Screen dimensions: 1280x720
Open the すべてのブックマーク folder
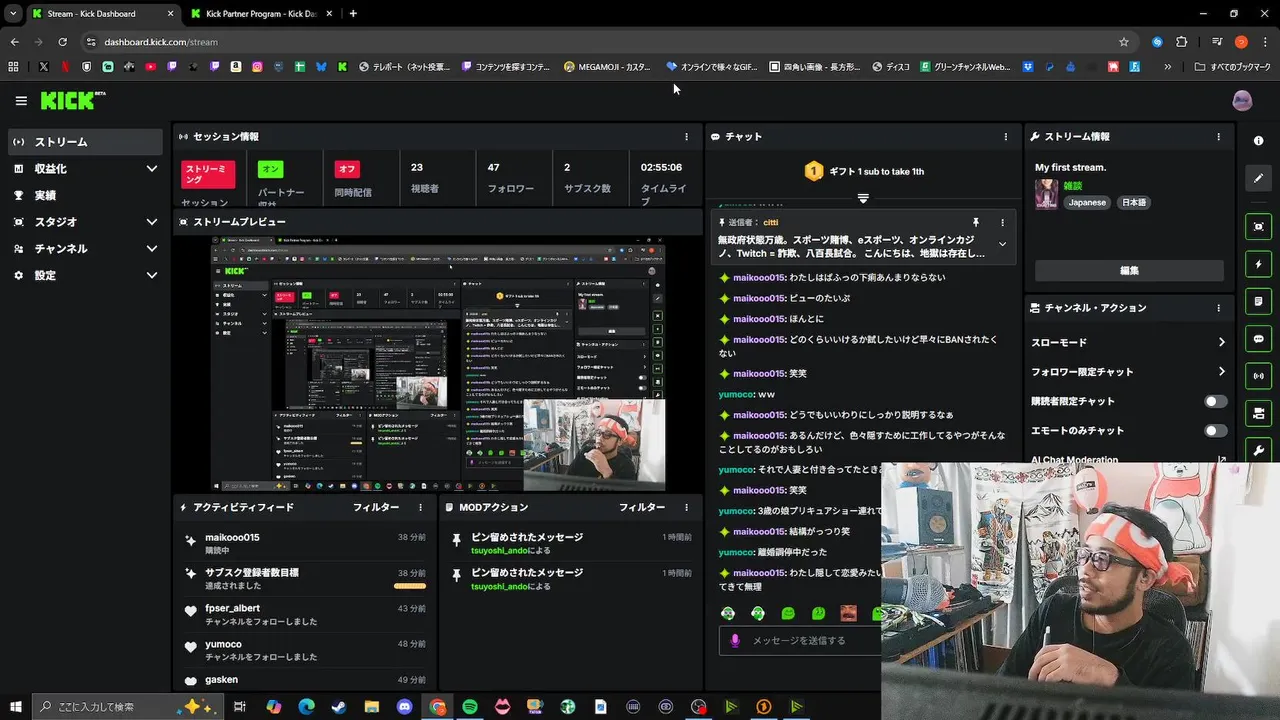click(x=1233, y=67)
